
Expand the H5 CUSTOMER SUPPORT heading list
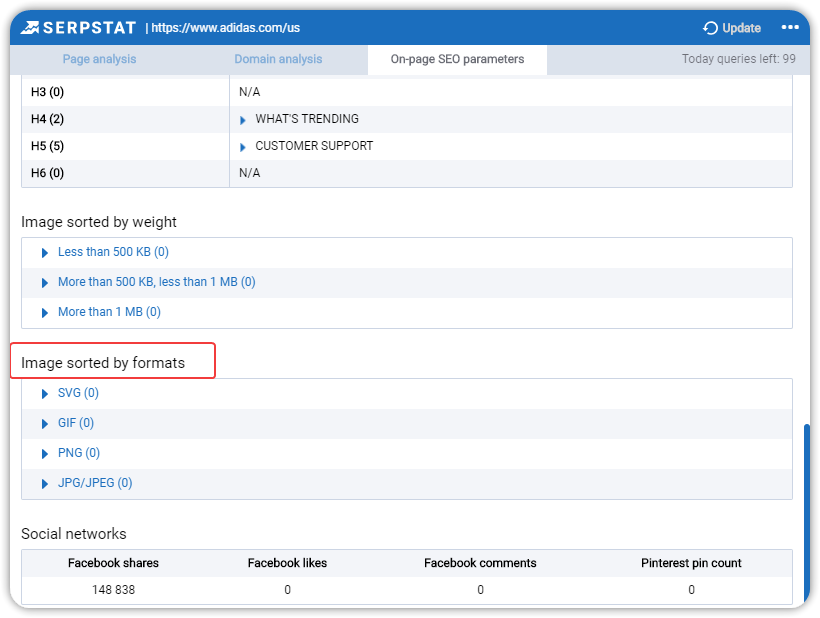[x=243, y=147]
